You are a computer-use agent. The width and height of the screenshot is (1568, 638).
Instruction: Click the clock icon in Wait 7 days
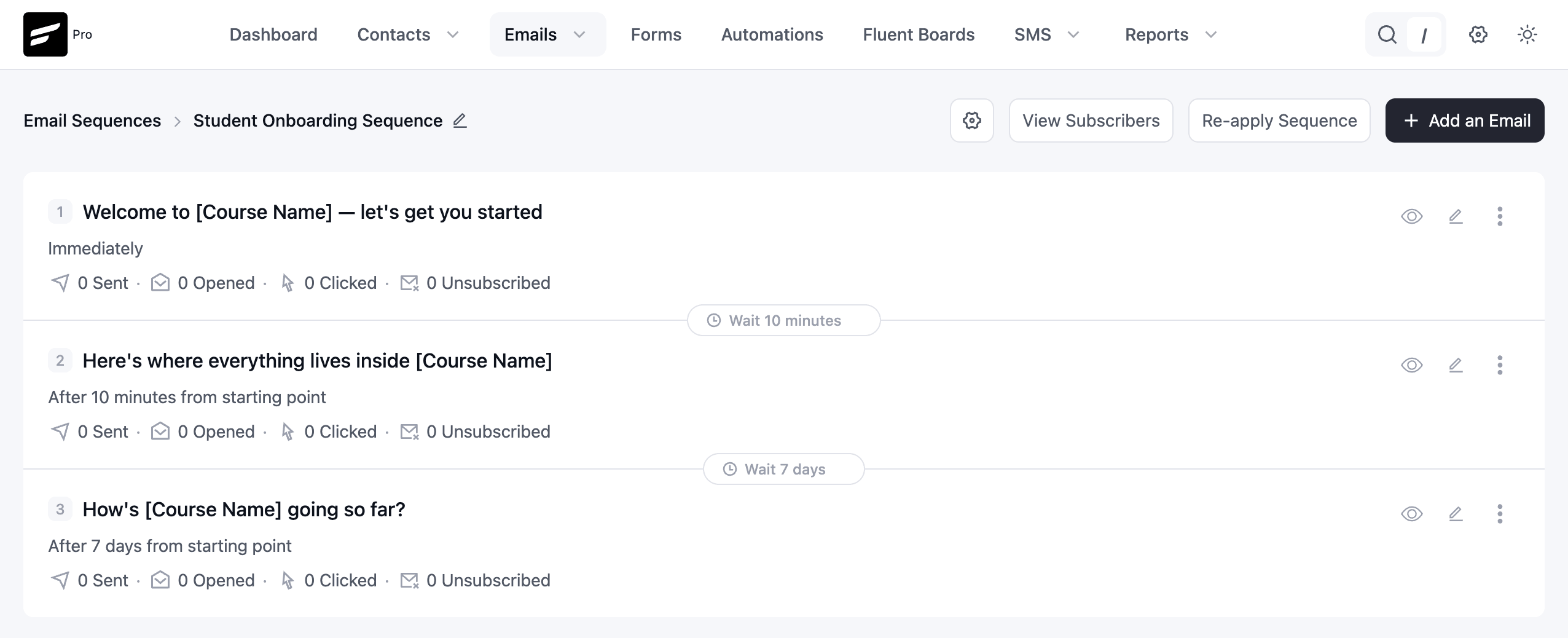coord(730,469)
